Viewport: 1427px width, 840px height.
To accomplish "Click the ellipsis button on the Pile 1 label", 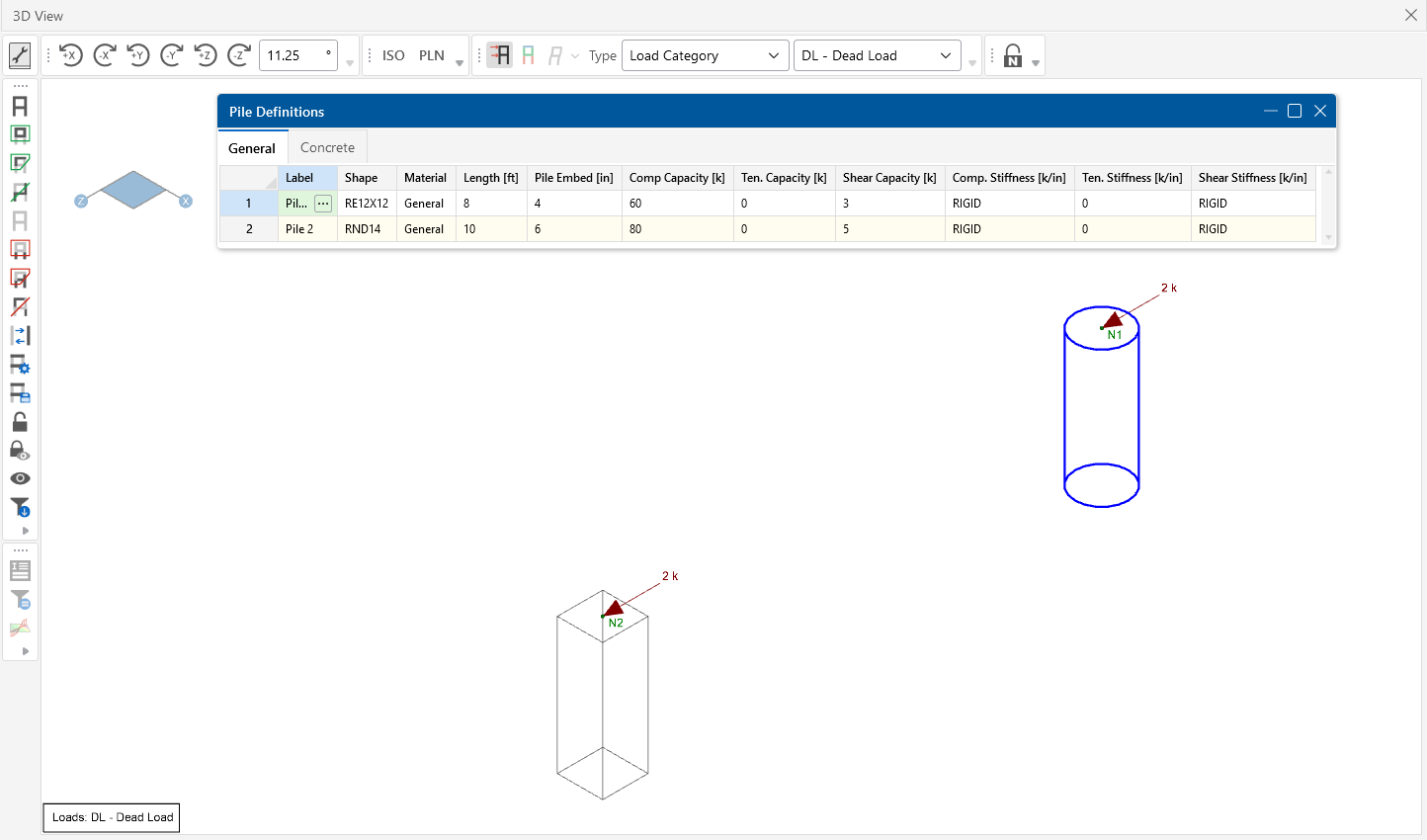I will (x=323, y=203).
